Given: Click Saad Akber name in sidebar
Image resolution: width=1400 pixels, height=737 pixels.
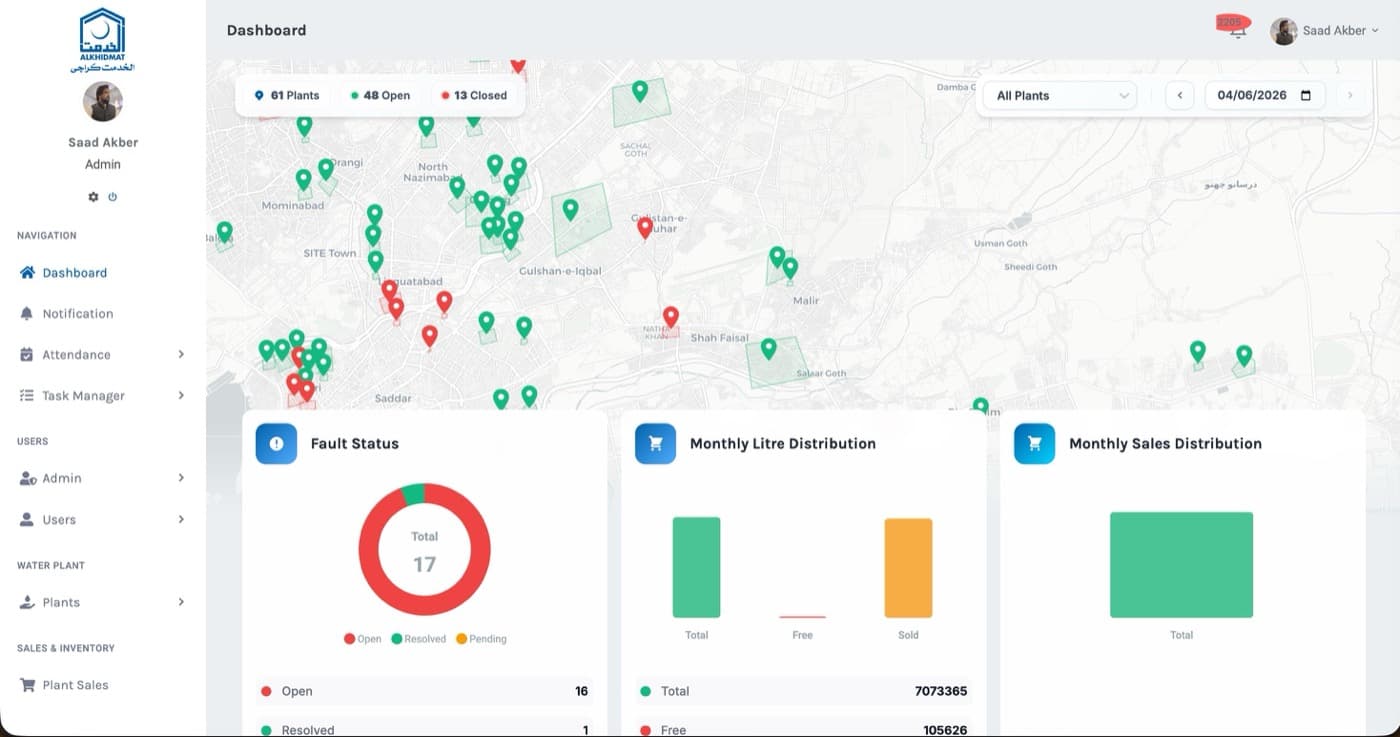Looking at the screenshot, I should (103, 142).
